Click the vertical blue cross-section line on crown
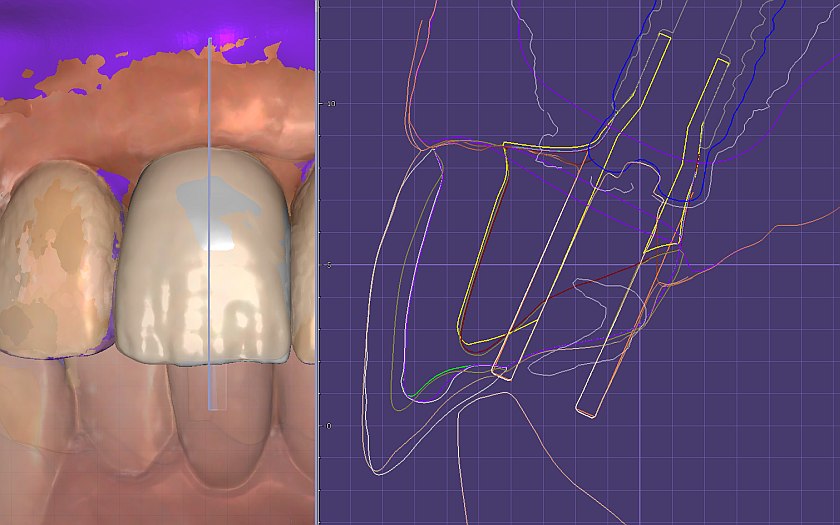This screenshot has width=840, height=525. pyautogui.click(x=210, y=300)
